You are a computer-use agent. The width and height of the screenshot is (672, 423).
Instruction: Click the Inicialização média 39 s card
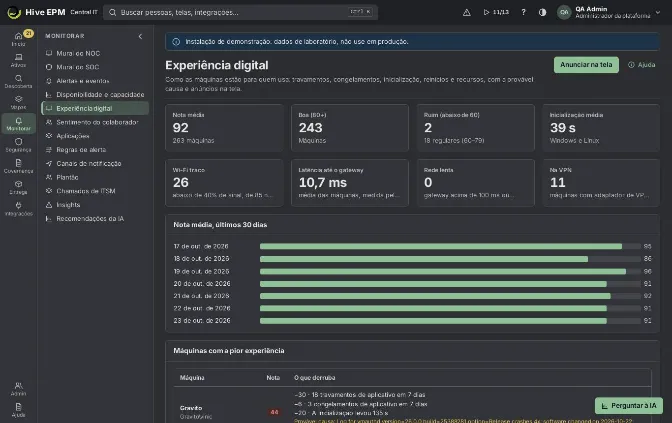(x=601, y=128)
